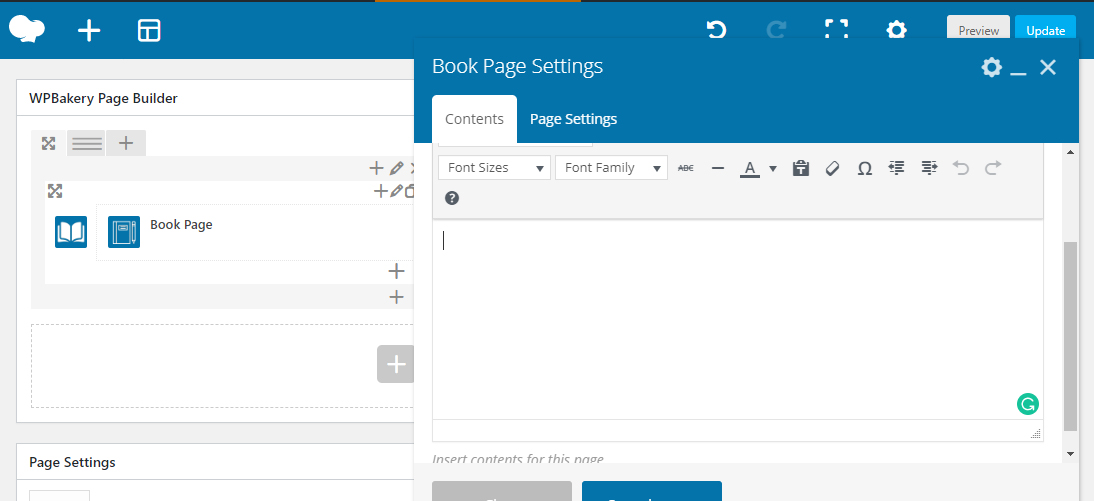Screen dimensions: 1094x501
Task: Click the open book element icon
Action: [x=71, y=232]
